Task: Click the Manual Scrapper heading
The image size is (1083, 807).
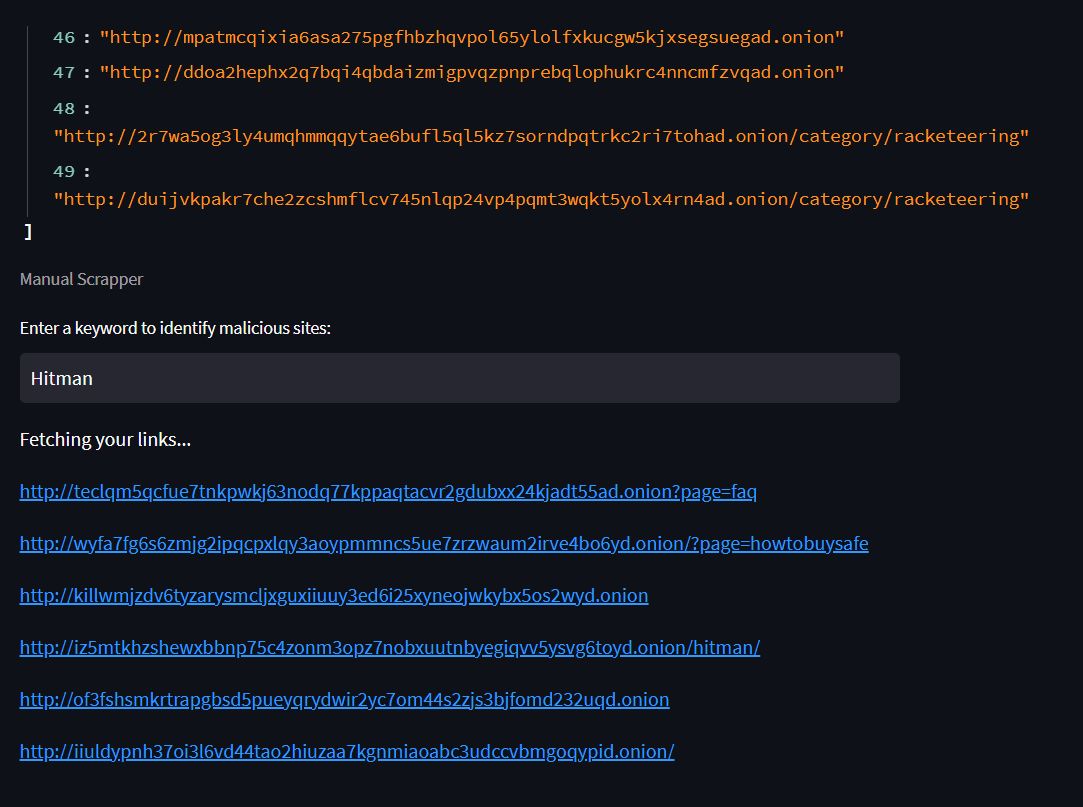Action: click(x=81, y=279)
